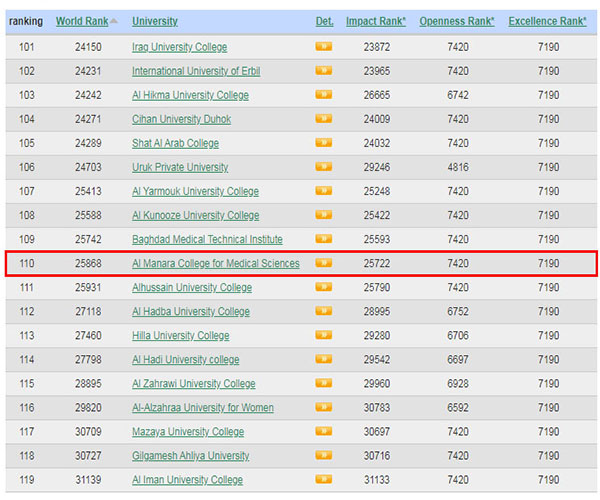Open details icon for Iraq University College
The width and height of the screenshot is (600, 500).
[x=323, y=47]
